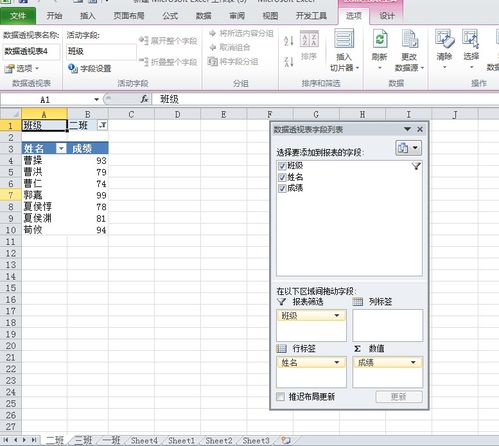Toggle the 班级 field checkbox
Image resolution: width=499 pixels, height=446 pixels.
point(282,166)
